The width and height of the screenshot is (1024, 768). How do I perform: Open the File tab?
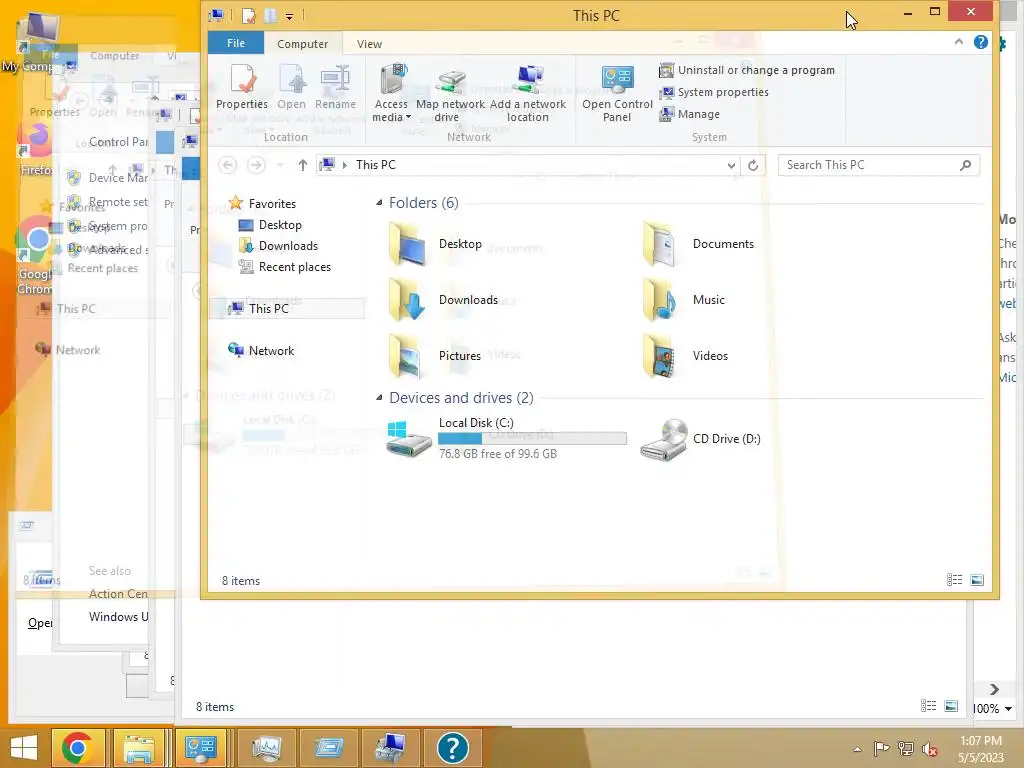236,43
